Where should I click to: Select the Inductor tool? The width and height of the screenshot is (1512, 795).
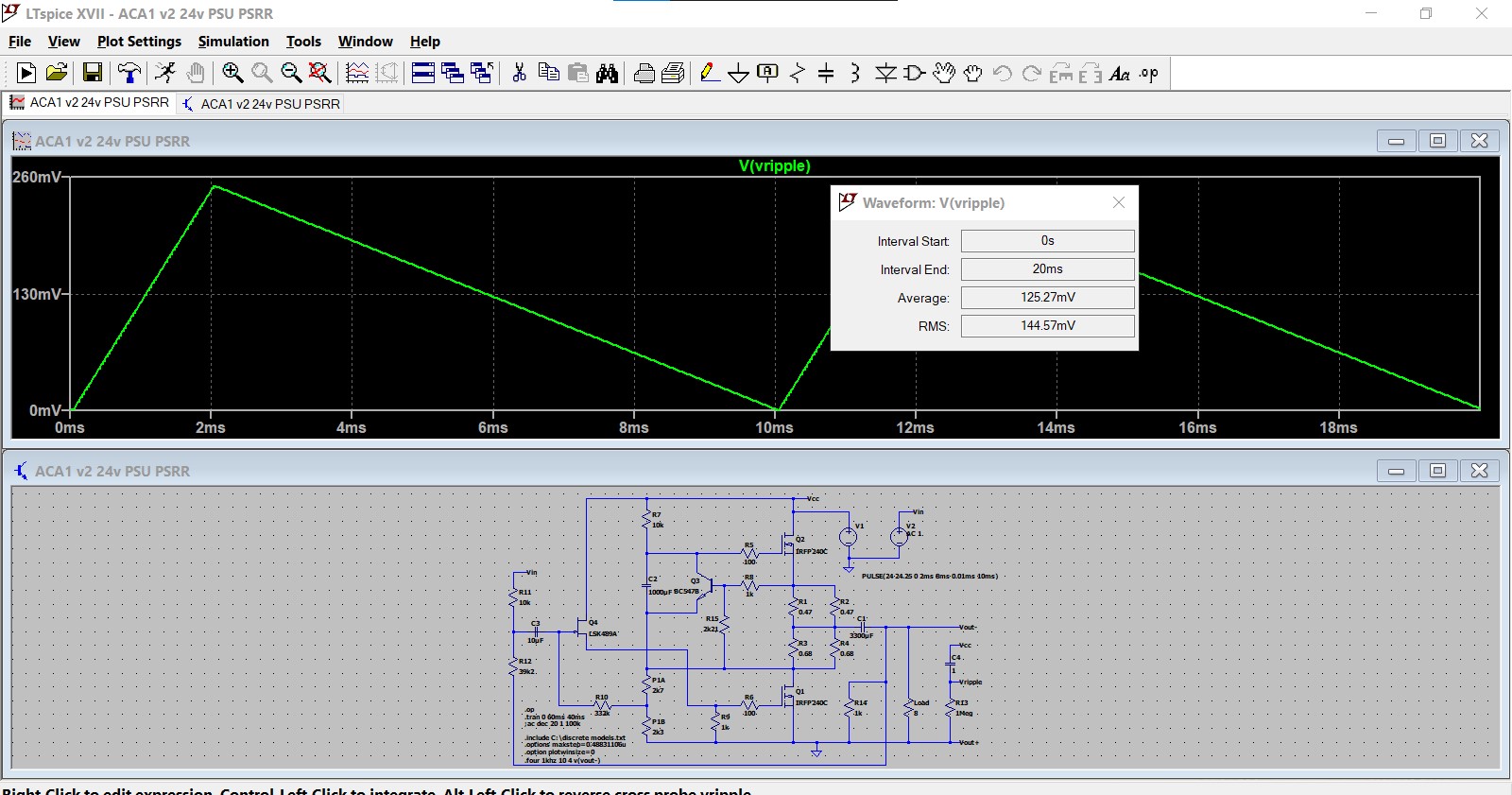(x=855, y=73)
